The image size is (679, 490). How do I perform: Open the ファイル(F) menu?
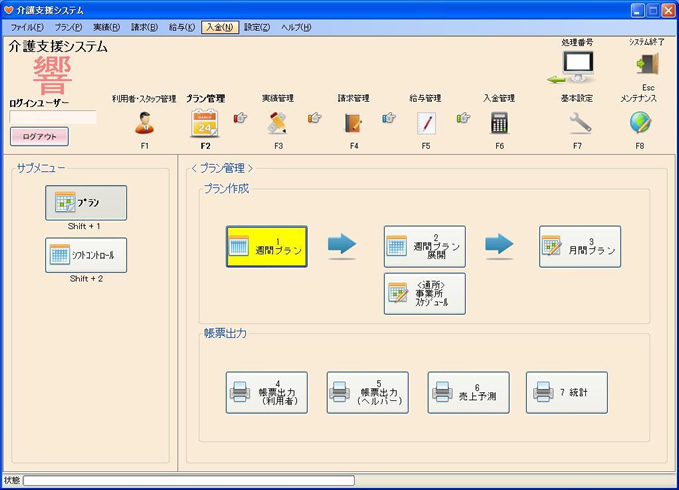point(27,27)
